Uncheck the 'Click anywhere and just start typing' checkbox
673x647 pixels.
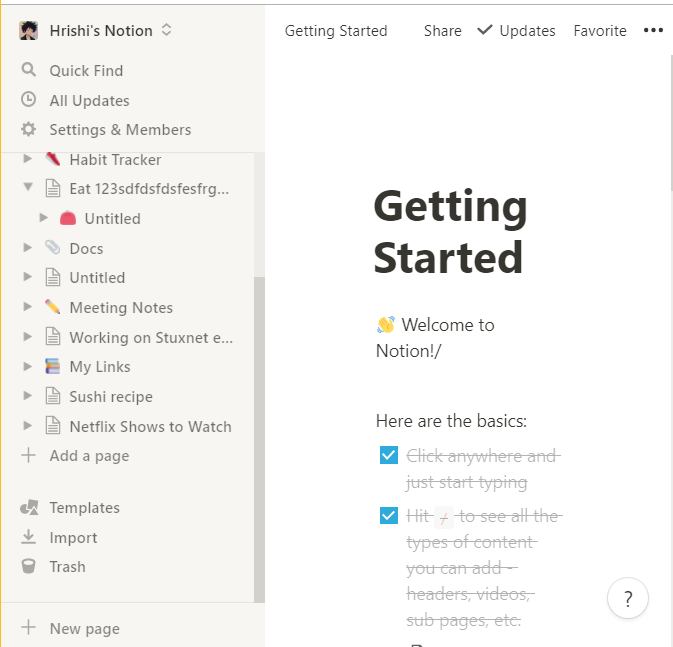[x=389, y=455]
